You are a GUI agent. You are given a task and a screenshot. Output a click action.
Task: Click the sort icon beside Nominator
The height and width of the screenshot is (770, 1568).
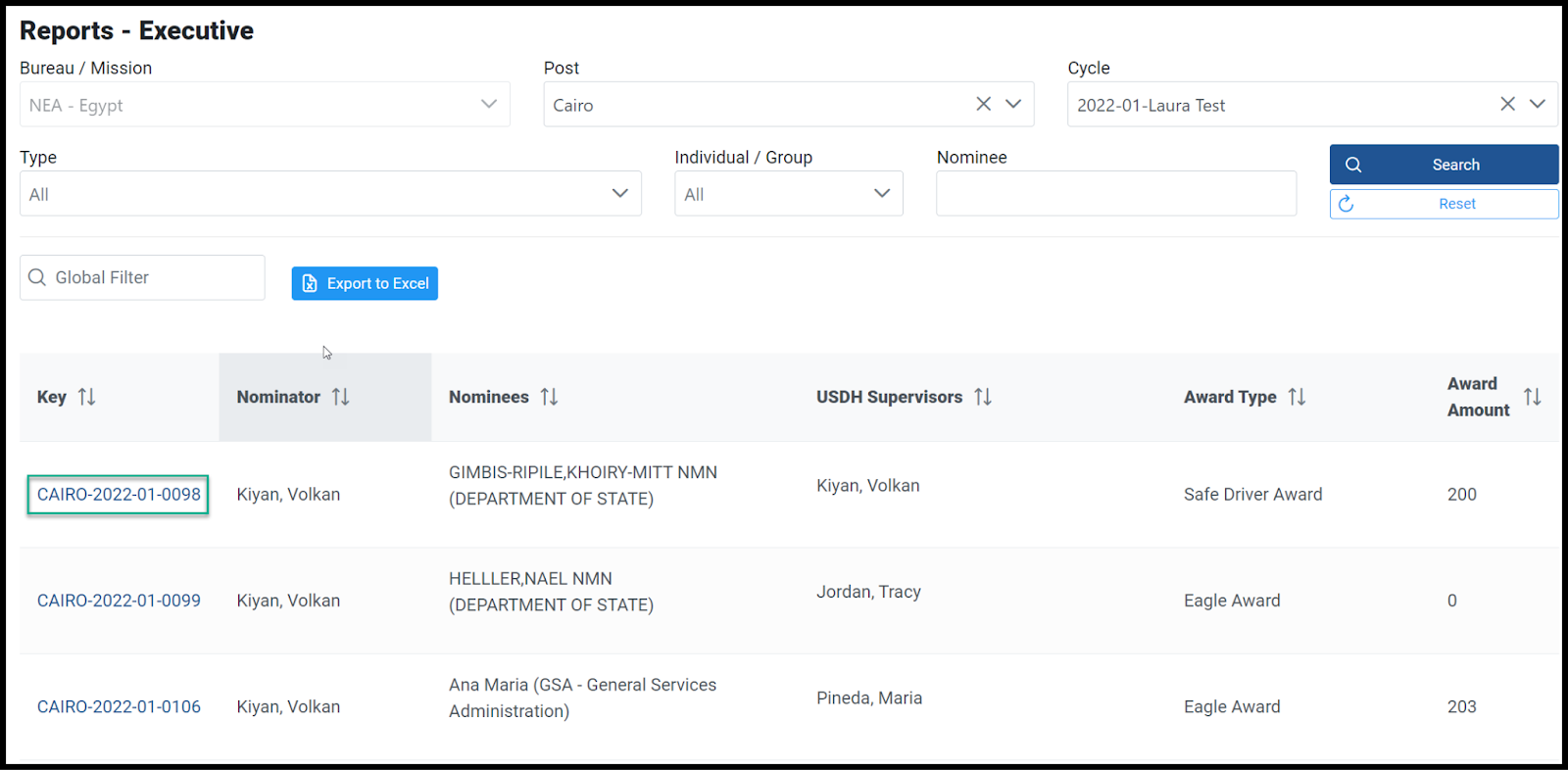tap(340, 397)
